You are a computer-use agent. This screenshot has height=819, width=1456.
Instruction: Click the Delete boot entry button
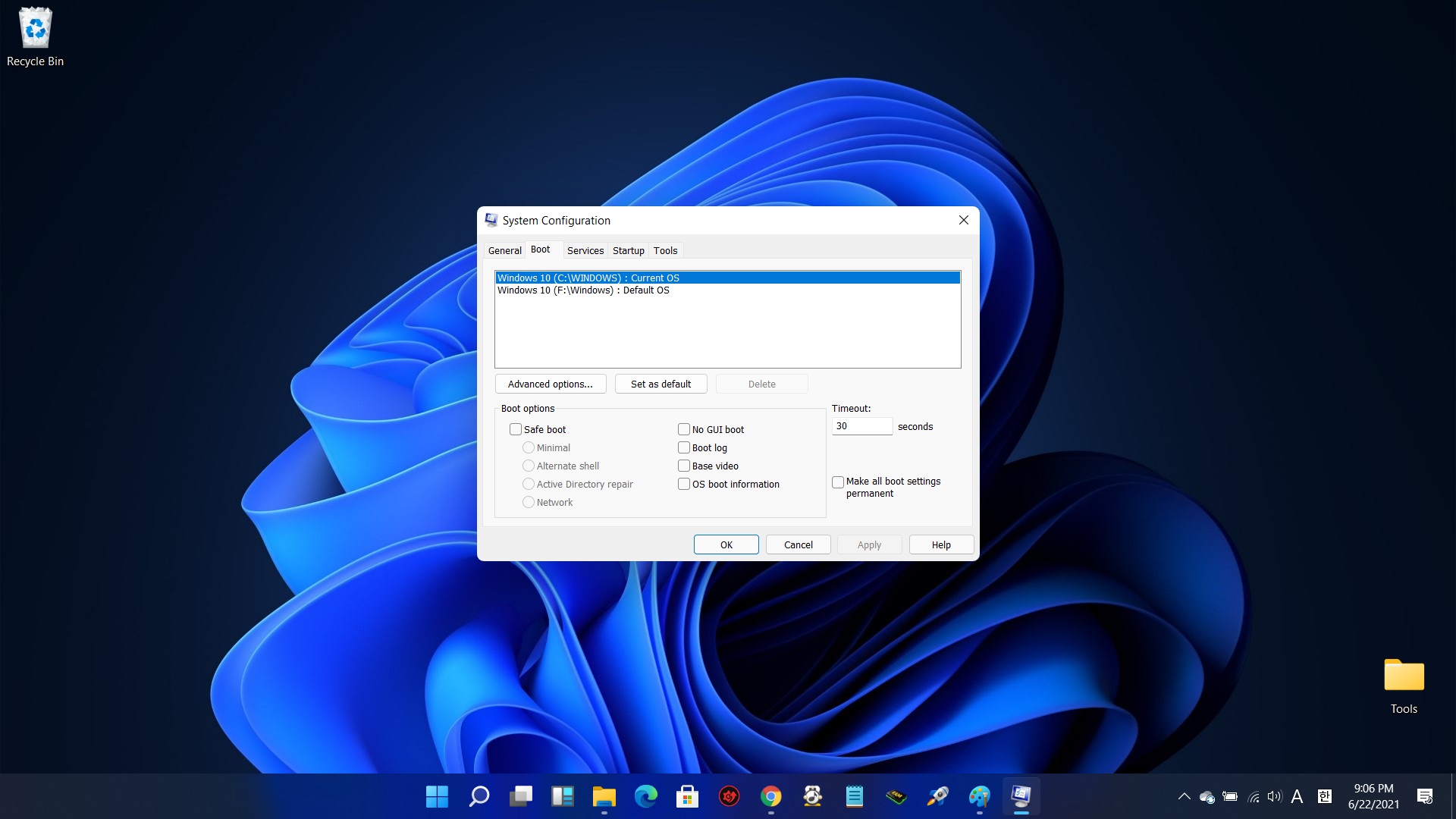762,384
